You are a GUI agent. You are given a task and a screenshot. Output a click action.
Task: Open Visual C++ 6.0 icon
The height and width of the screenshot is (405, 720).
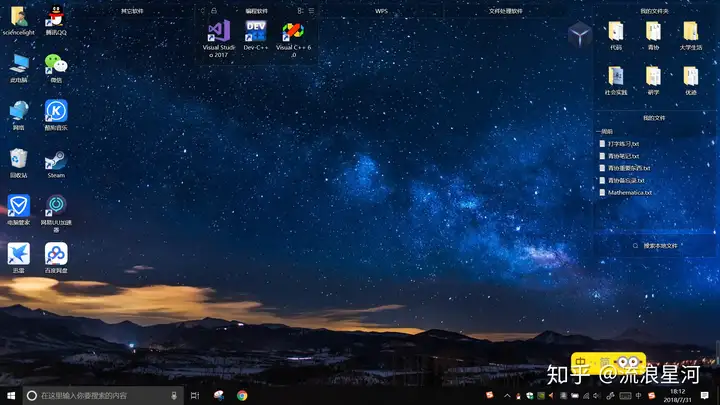(x=293, y=32)
